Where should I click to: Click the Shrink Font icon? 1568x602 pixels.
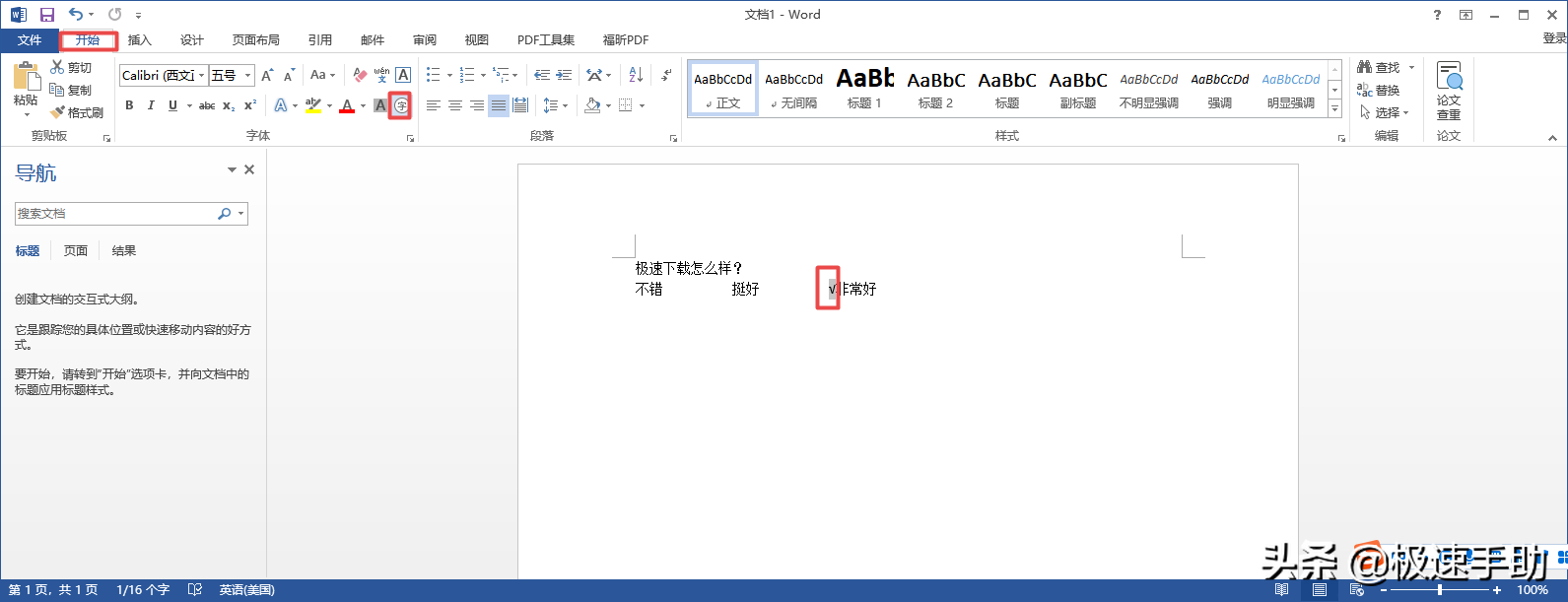click(x=289, y=75)
